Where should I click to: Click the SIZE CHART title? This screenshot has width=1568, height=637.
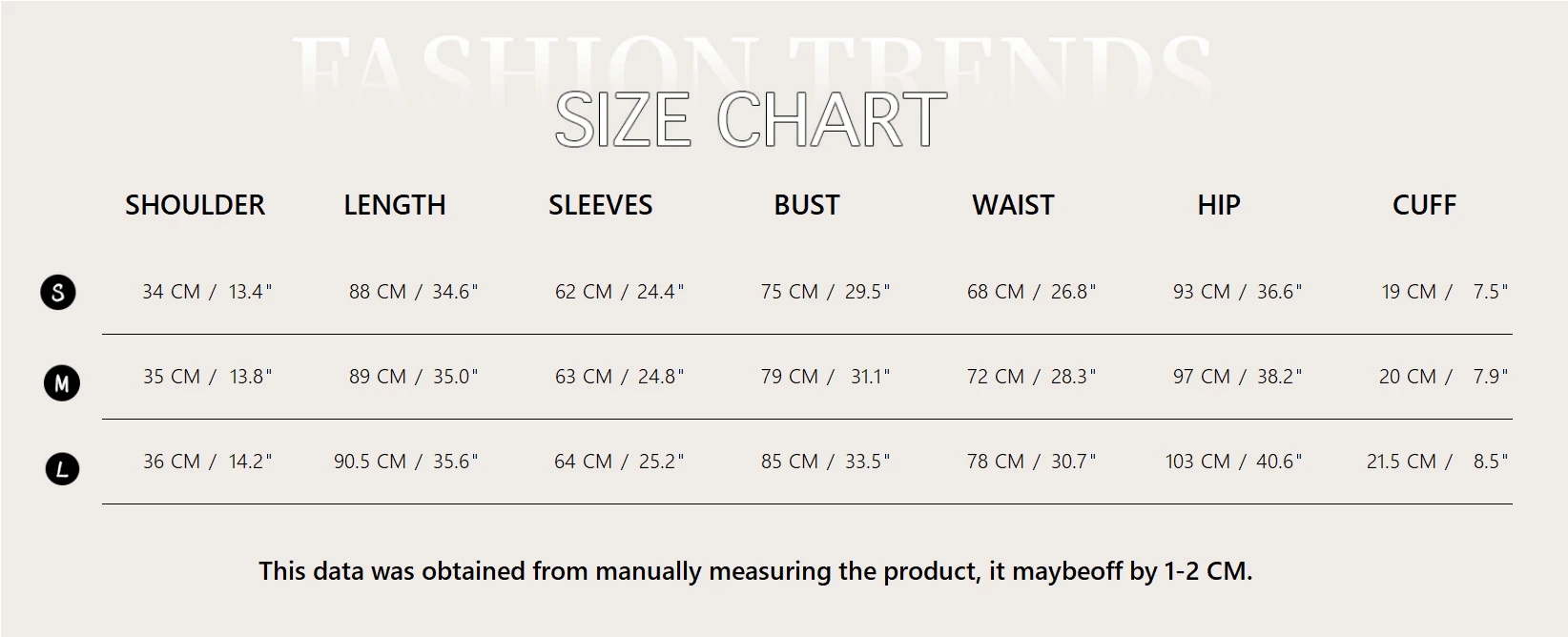(x=751, y=120)
